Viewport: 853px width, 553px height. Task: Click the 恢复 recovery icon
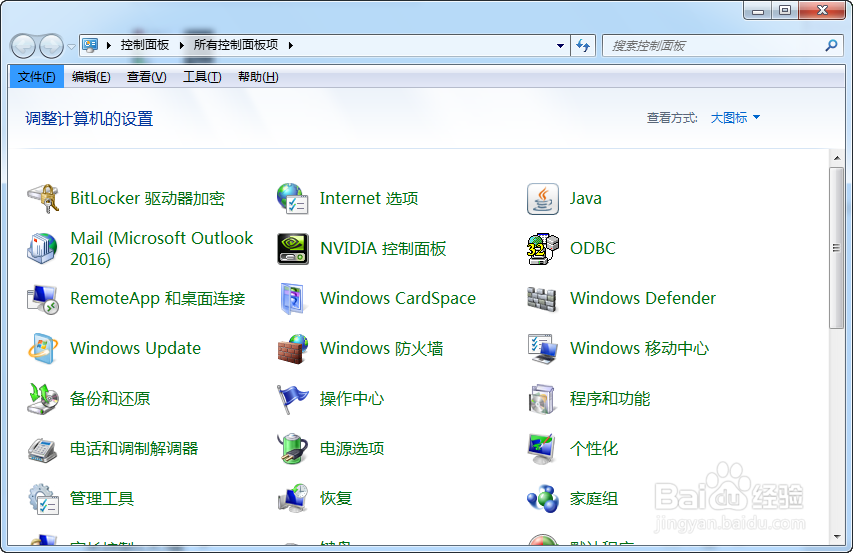tap(293, 499)
